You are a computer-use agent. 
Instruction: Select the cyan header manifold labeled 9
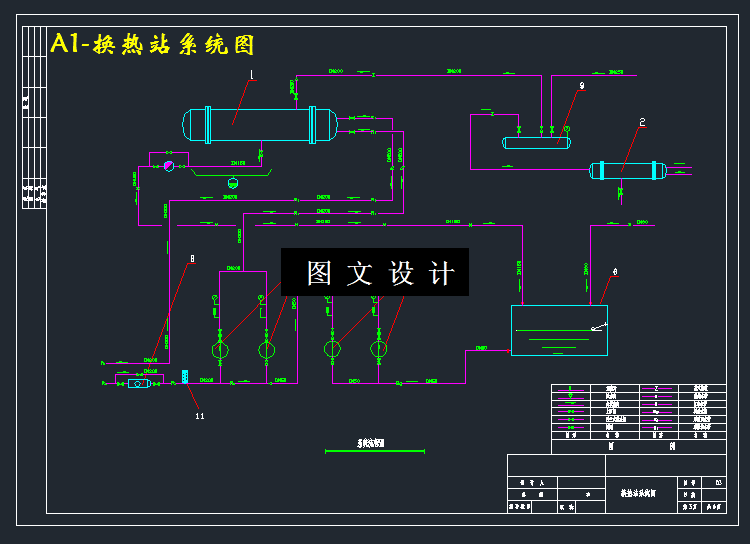[536, 143]
